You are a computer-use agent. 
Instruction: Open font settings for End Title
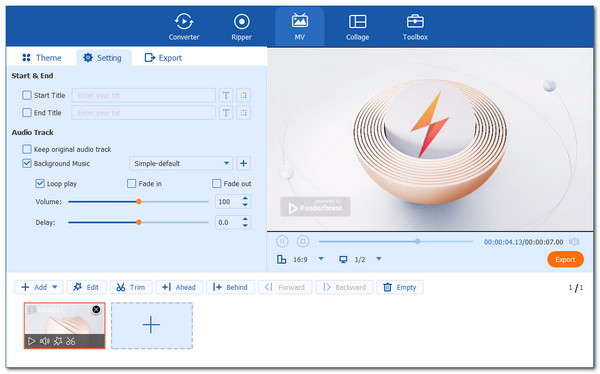pos(226,113)
